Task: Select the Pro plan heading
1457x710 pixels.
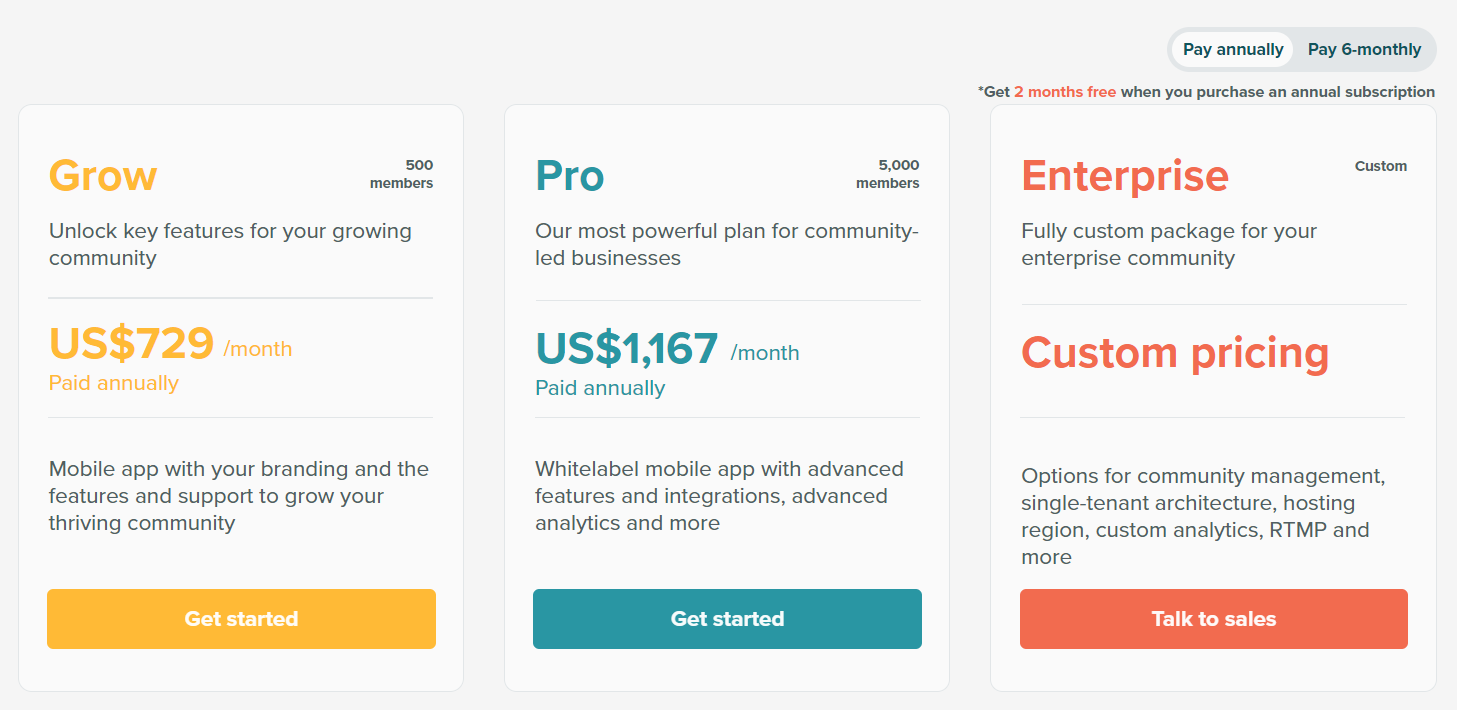Action: point(568,175)
